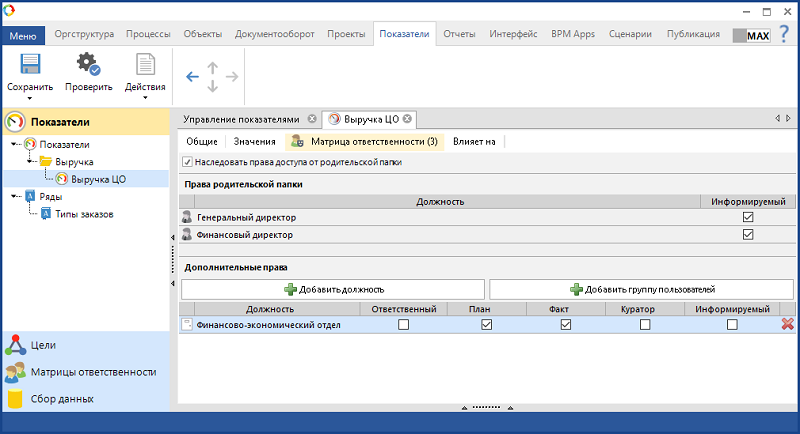Close the Управление показателями tab

click(313, 118)
